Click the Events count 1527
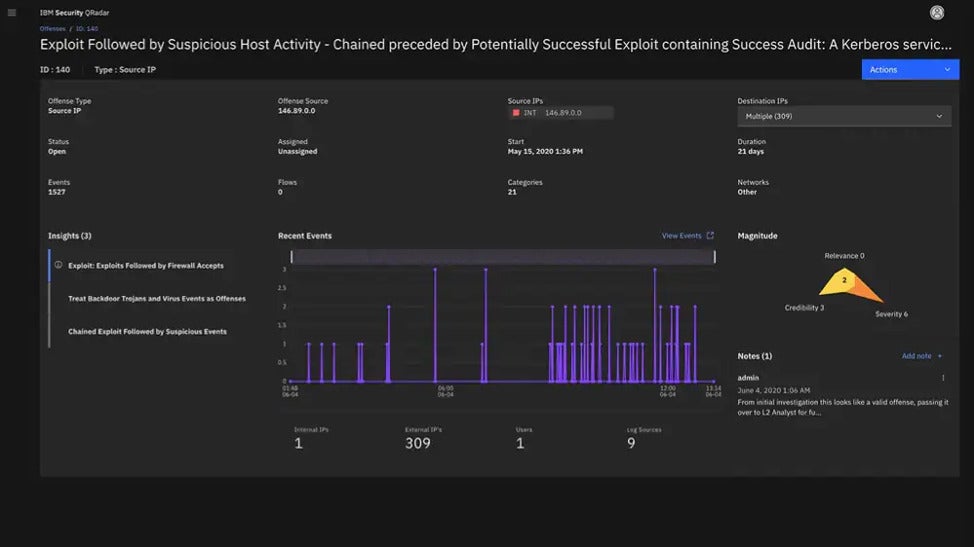Screen dimensions: 974x547 57,192
